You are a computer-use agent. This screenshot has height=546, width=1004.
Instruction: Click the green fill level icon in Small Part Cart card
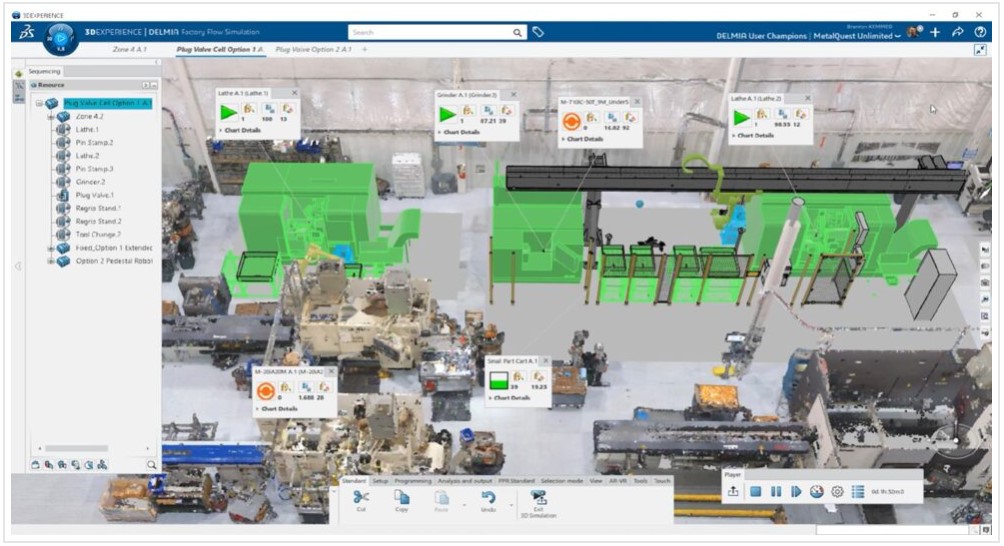[x=498, y=381]
